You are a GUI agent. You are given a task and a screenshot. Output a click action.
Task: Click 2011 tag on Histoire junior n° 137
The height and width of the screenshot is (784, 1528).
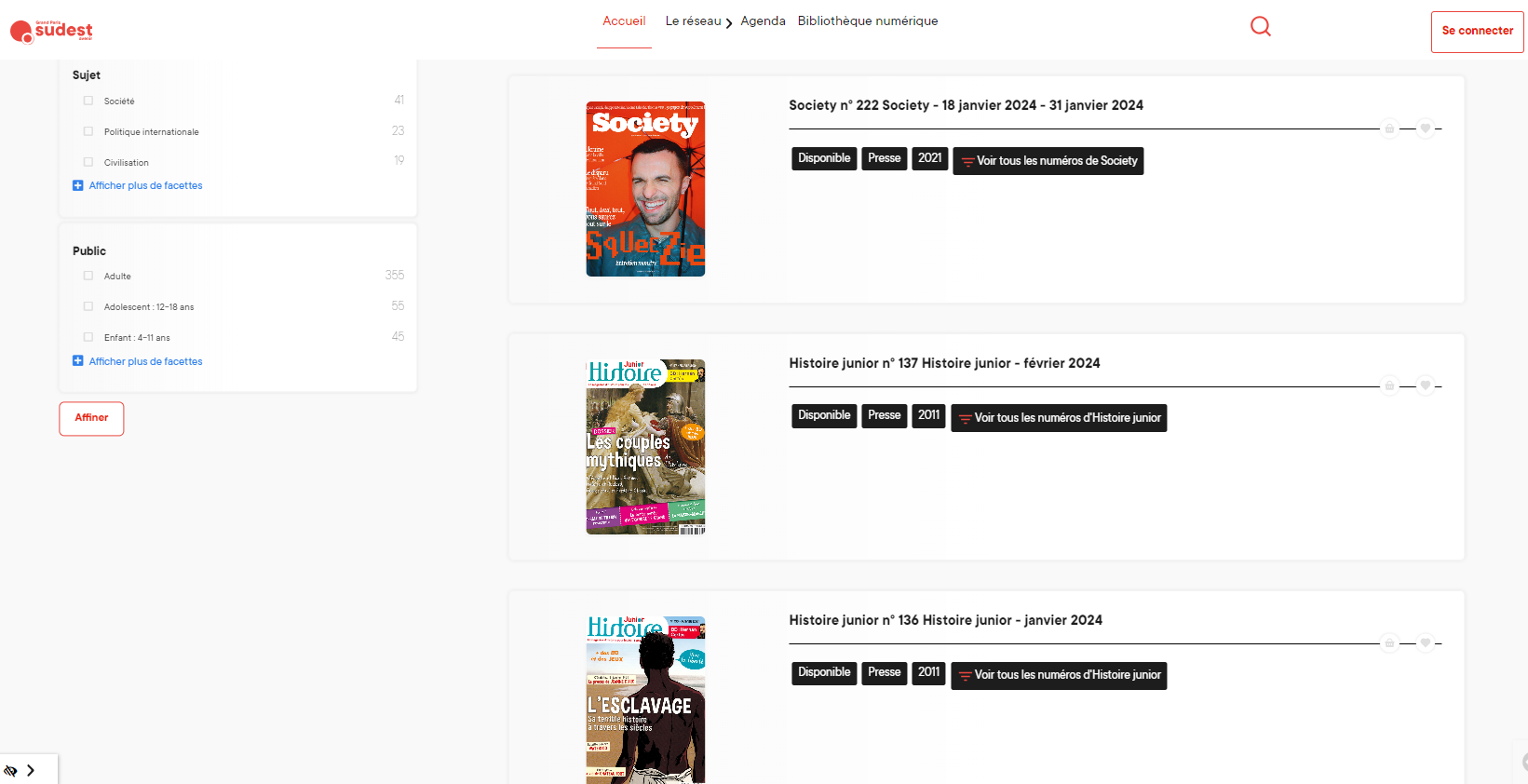(x=928, y=415)
